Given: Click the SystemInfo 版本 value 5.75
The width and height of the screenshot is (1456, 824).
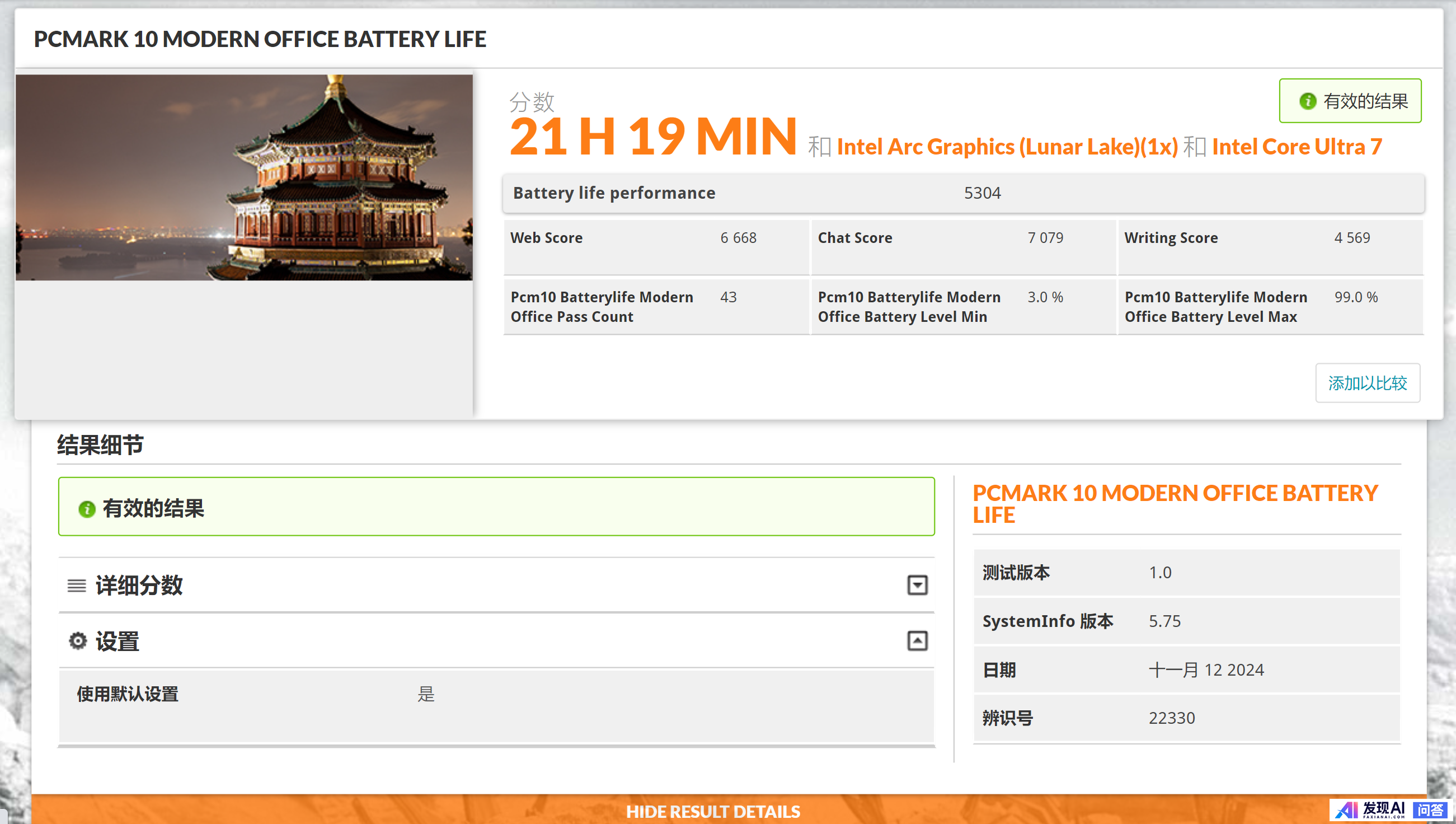Looking at the screenshot, I should point(1164,621).
